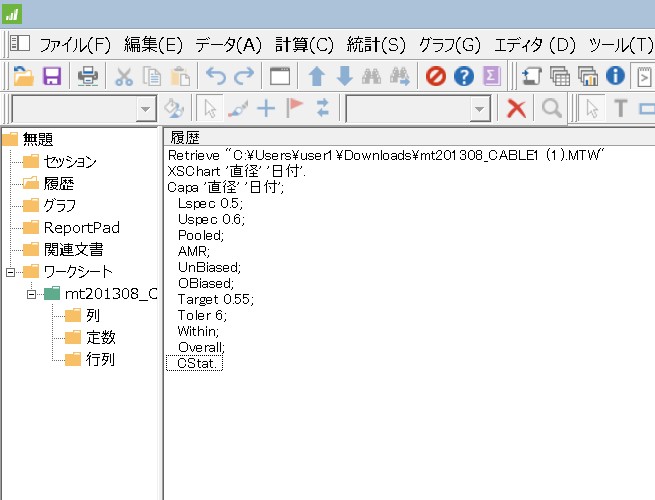Screen dimensions: 655x500
Task: Paste with the clipboard icon
Action: 180,76
